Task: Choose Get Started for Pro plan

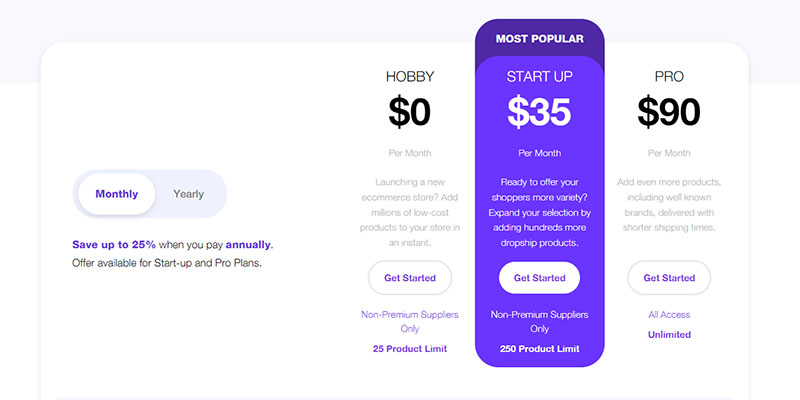Action: (x=669, y=278)
